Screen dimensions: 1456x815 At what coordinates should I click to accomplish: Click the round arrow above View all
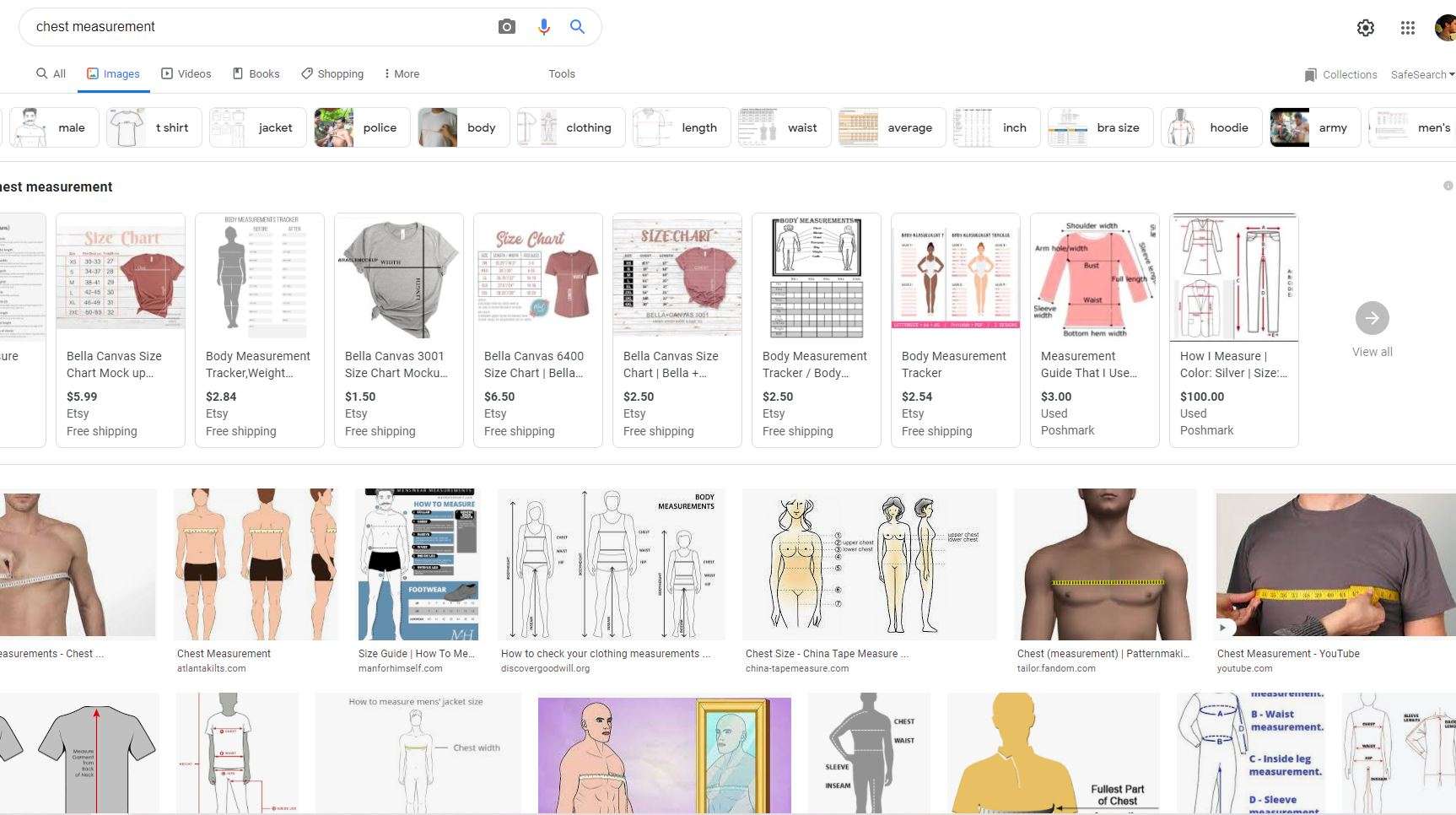pyautogui.click(x=1372, y=318)
